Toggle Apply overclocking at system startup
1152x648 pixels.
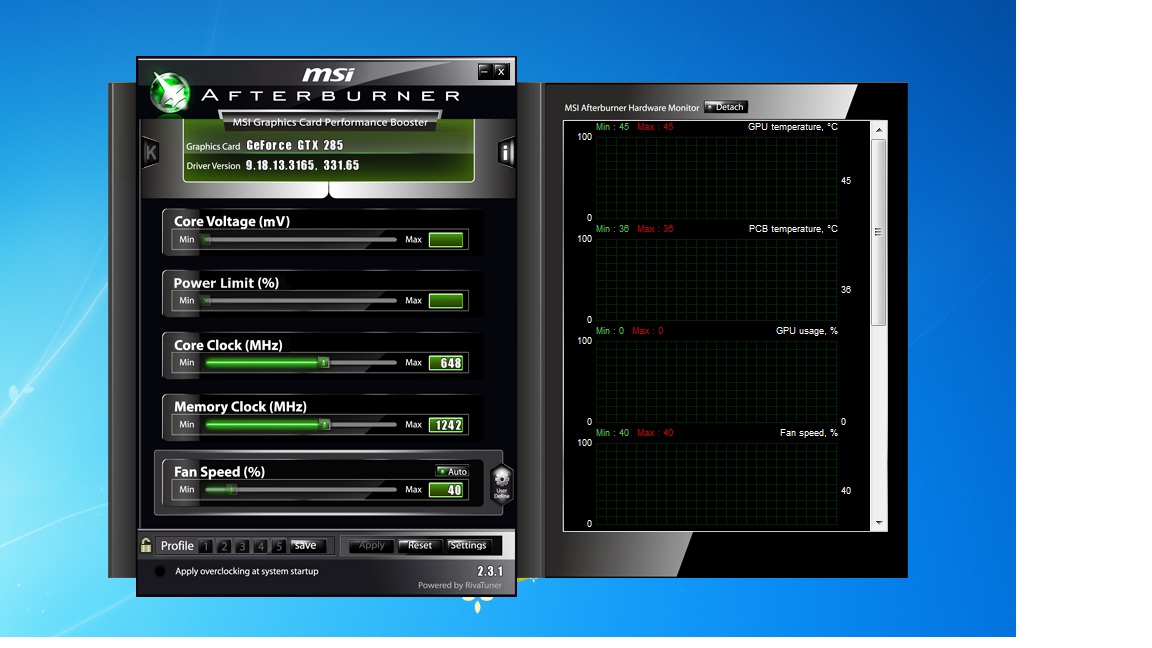click(159, 572)
